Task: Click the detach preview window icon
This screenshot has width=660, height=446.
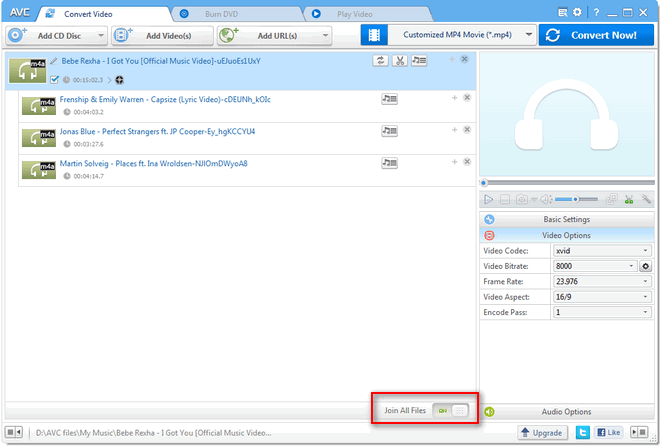Action: click(x=612, y=199)
